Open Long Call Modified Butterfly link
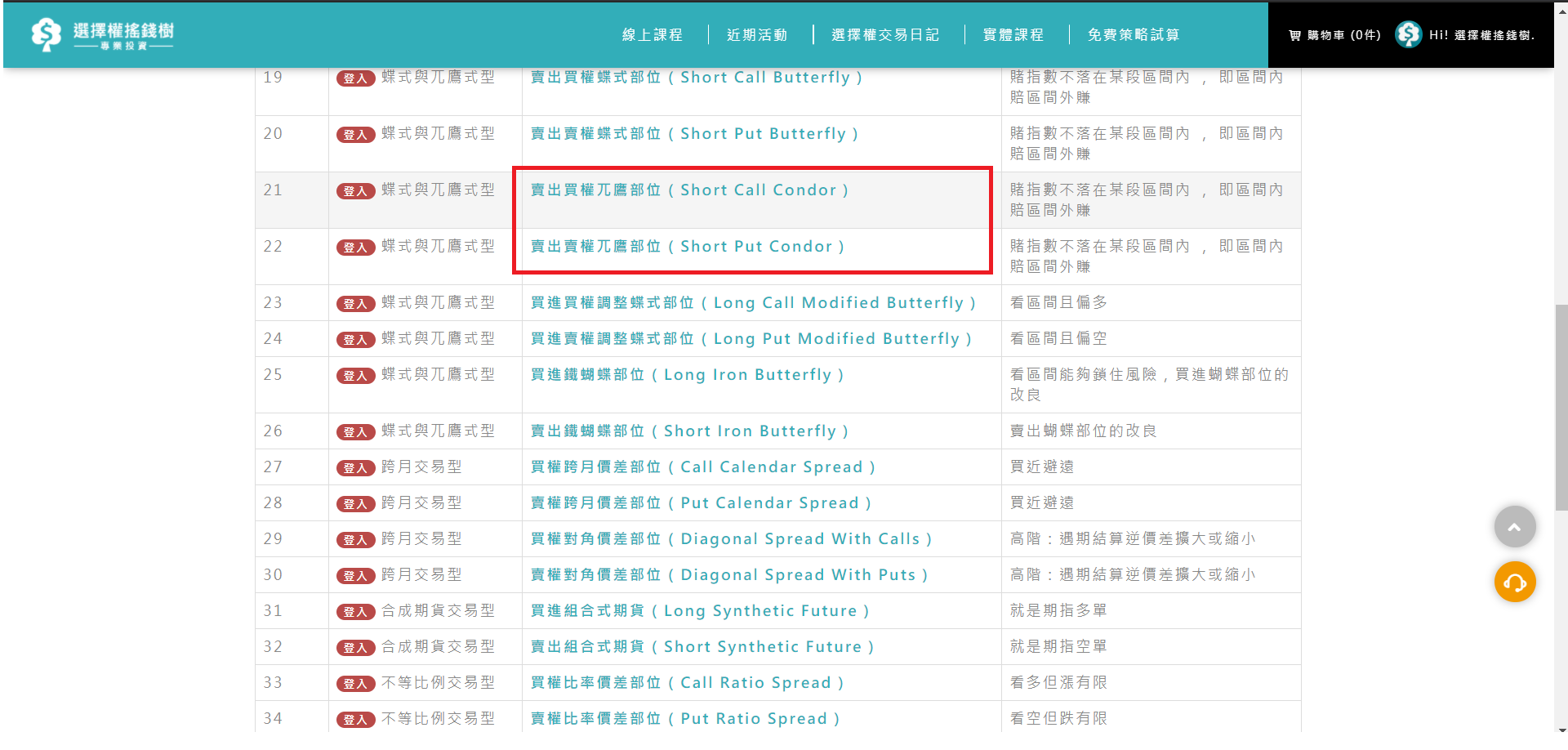 (x=754, y=302)
